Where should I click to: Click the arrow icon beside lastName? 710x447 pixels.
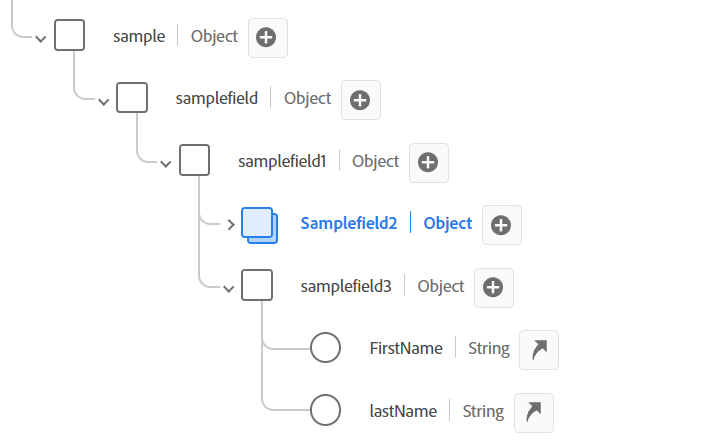pos(534,413)
